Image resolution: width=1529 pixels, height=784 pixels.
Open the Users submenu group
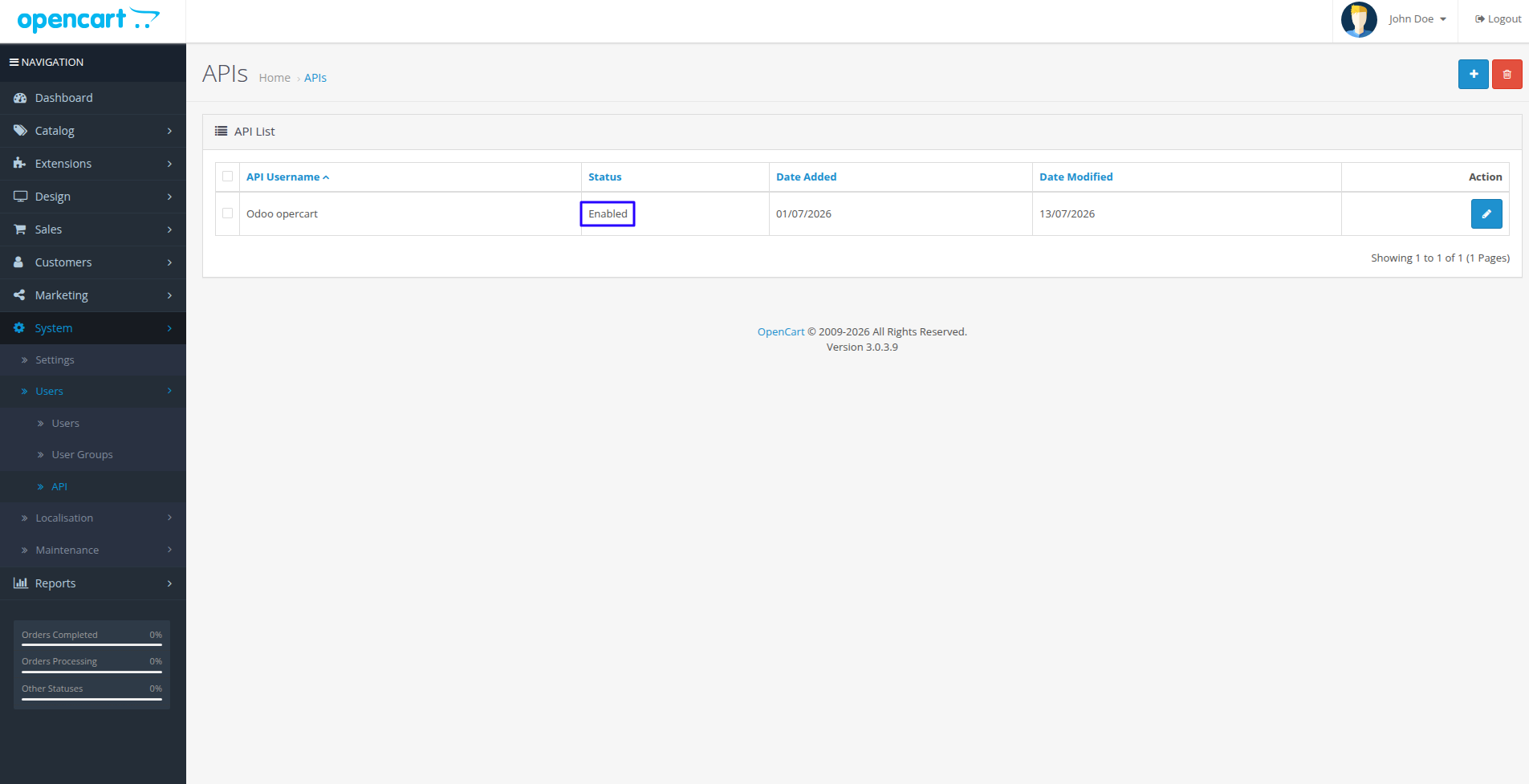coord(93,392)
